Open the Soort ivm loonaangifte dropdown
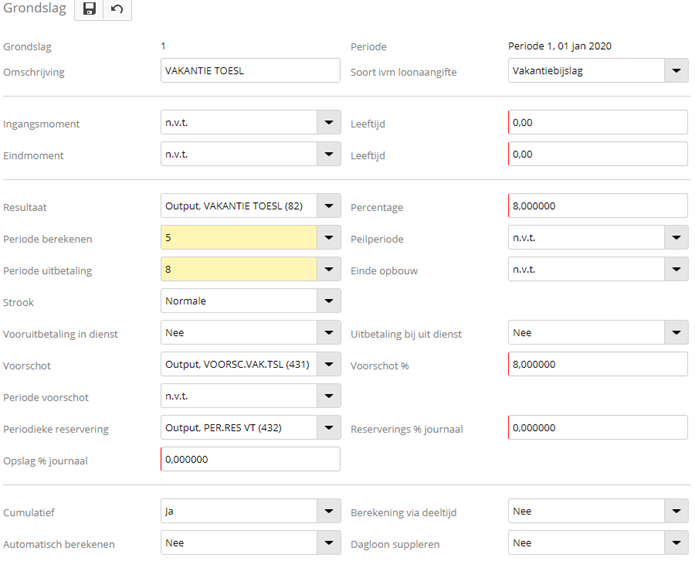The image size is (695, 561). [x=677, y=71]
